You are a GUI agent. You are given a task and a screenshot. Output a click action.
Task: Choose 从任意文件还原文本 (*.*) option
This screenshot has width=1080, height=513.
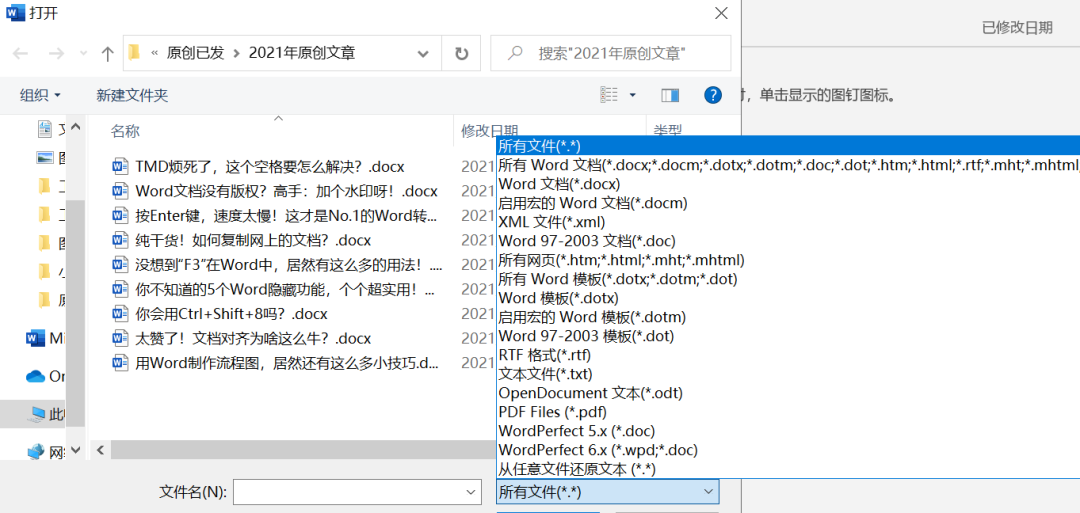[x=788, y=469]
